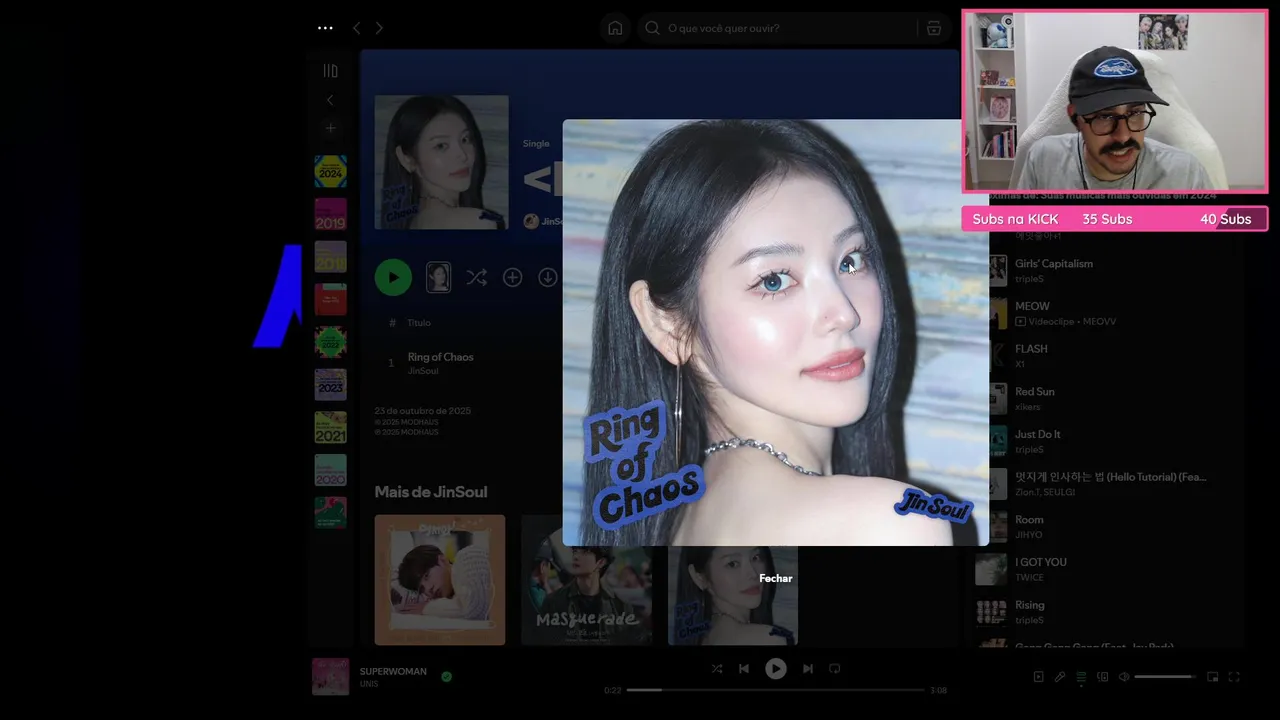Open the SUPERWOMAN now-playing cover
Image resolution: width=1280 pixels, height=720 pixels.
331,677
